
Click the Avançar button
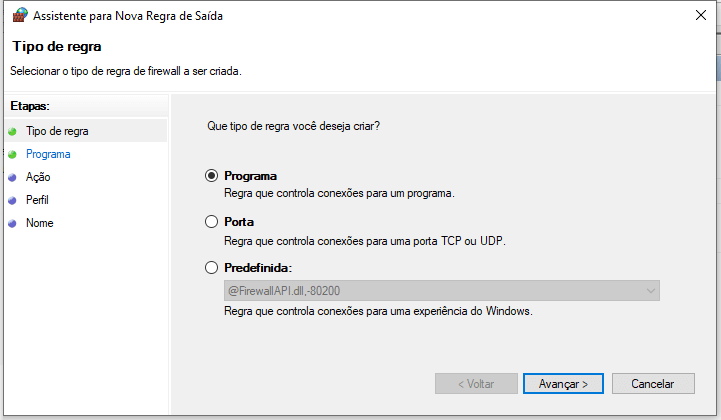click(563, 384)
